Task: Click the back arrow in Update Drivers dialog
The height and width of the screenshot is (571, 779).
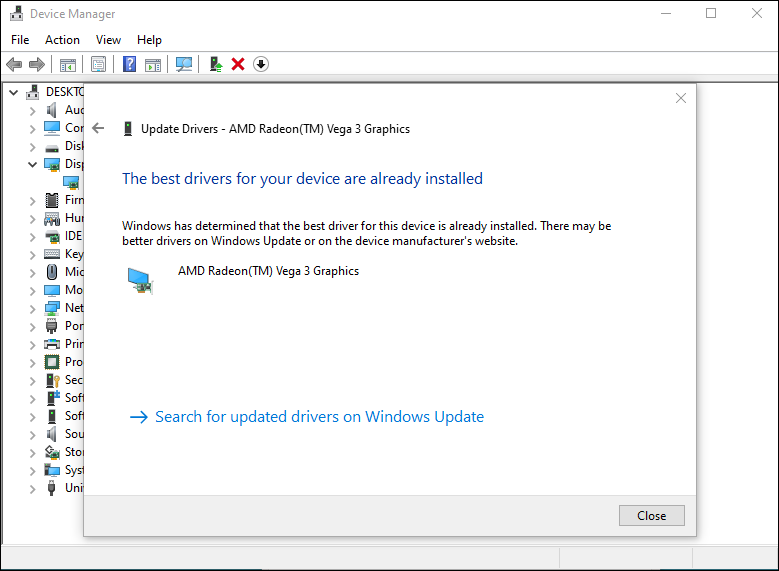Action: [98, 128]
